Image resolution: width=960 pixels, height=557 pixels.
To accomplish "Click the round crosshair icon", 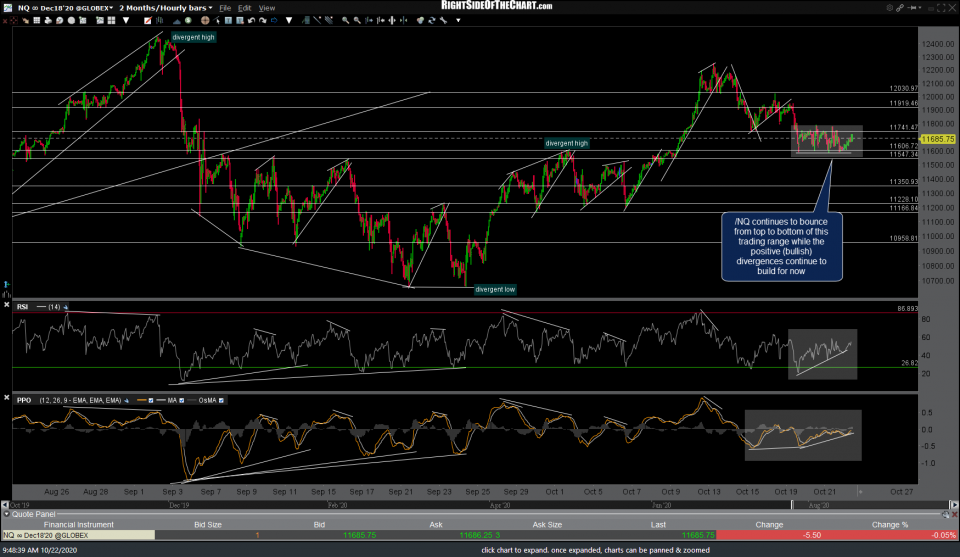I will pyautogui.click(x=205, y=20).
